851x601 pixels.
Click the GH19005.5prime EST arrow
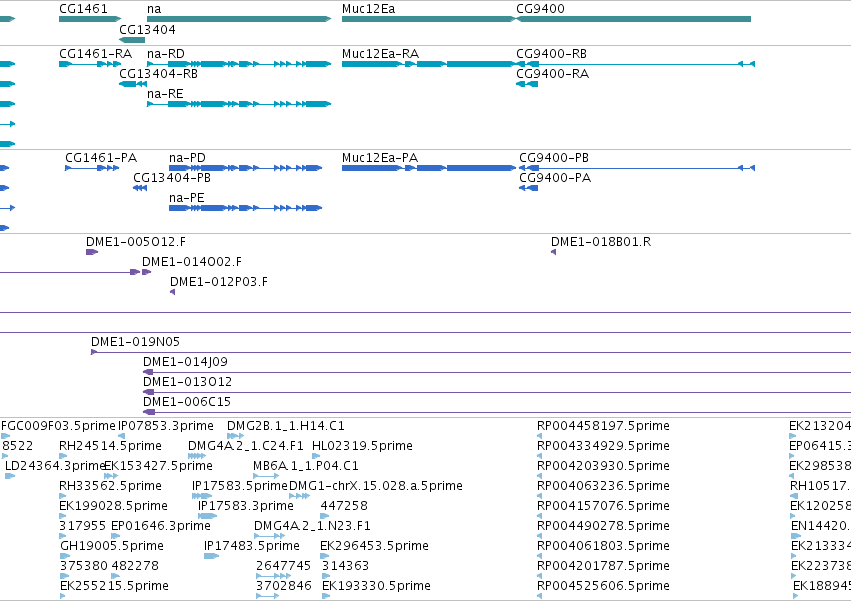coord(65,556)
